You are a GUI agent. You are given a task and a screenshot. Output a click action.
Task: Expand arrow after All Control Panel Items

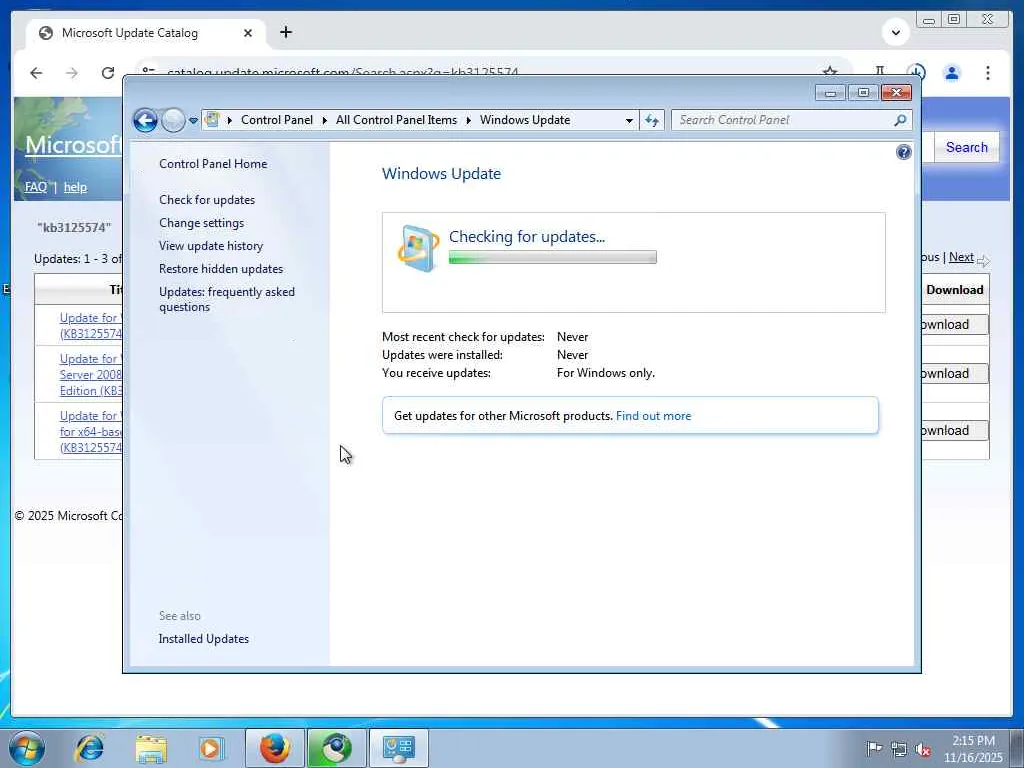click(x=468, y=121)
